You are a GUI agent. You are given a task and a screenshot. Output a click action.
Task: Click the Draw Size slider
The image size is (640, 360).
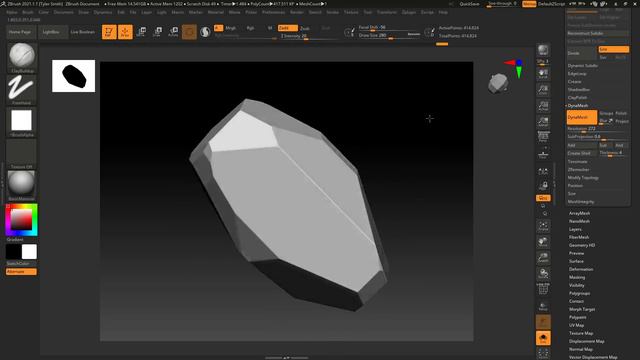(x=389, y=36)
